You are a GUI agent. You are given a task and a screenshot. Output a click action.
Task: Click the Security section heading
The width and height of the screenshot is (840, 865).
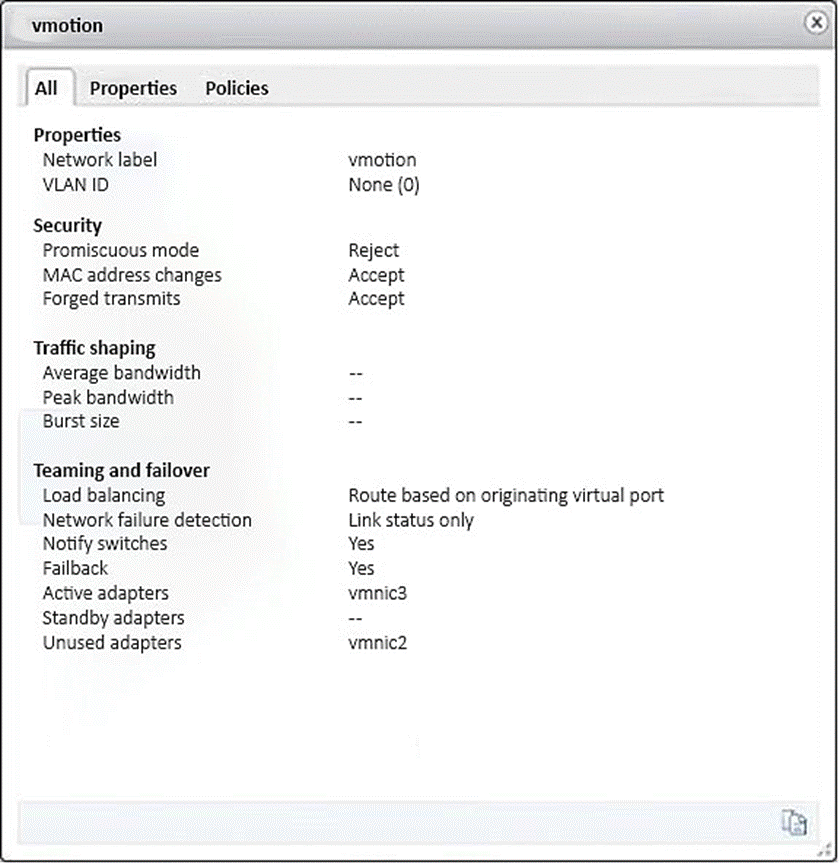click(68, 226)
